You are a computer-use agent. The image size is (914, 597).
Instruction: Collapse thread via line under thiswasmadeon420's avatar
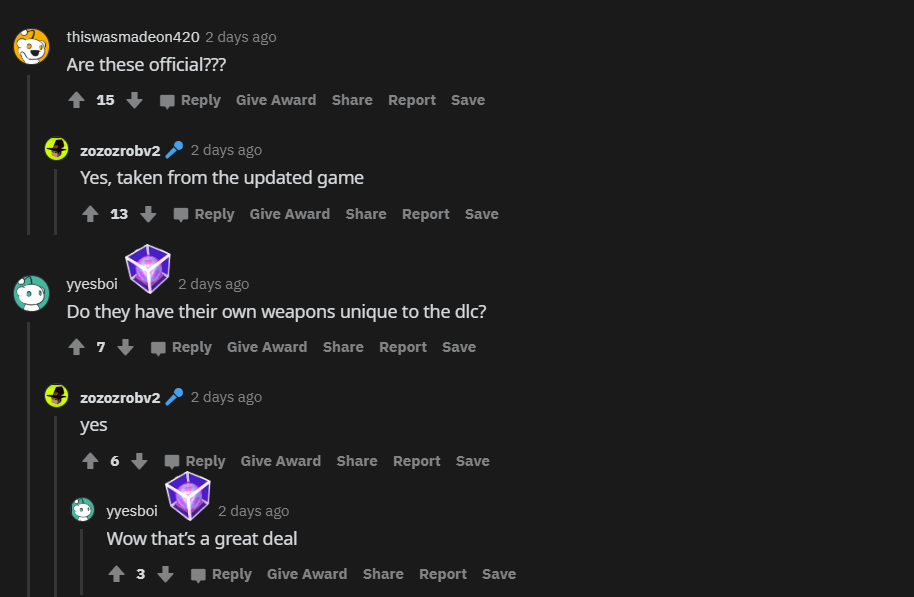(28, 154)
